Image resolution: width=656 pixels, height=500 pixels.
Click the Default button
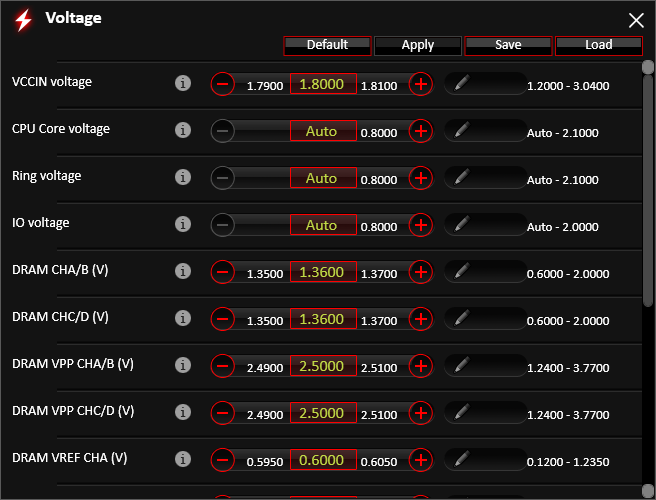click(x=327, y=45)
